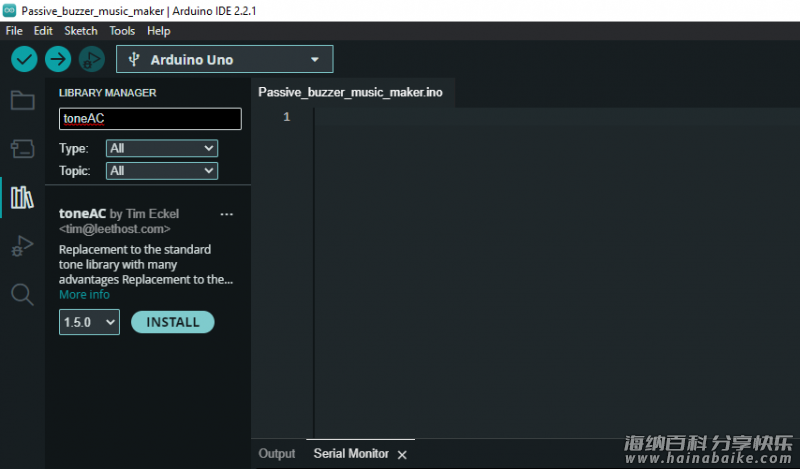Viewport: 800px width, 469px height.
Task: Open the Help menu
Action: pyautogui.click(x=159, y=31)
